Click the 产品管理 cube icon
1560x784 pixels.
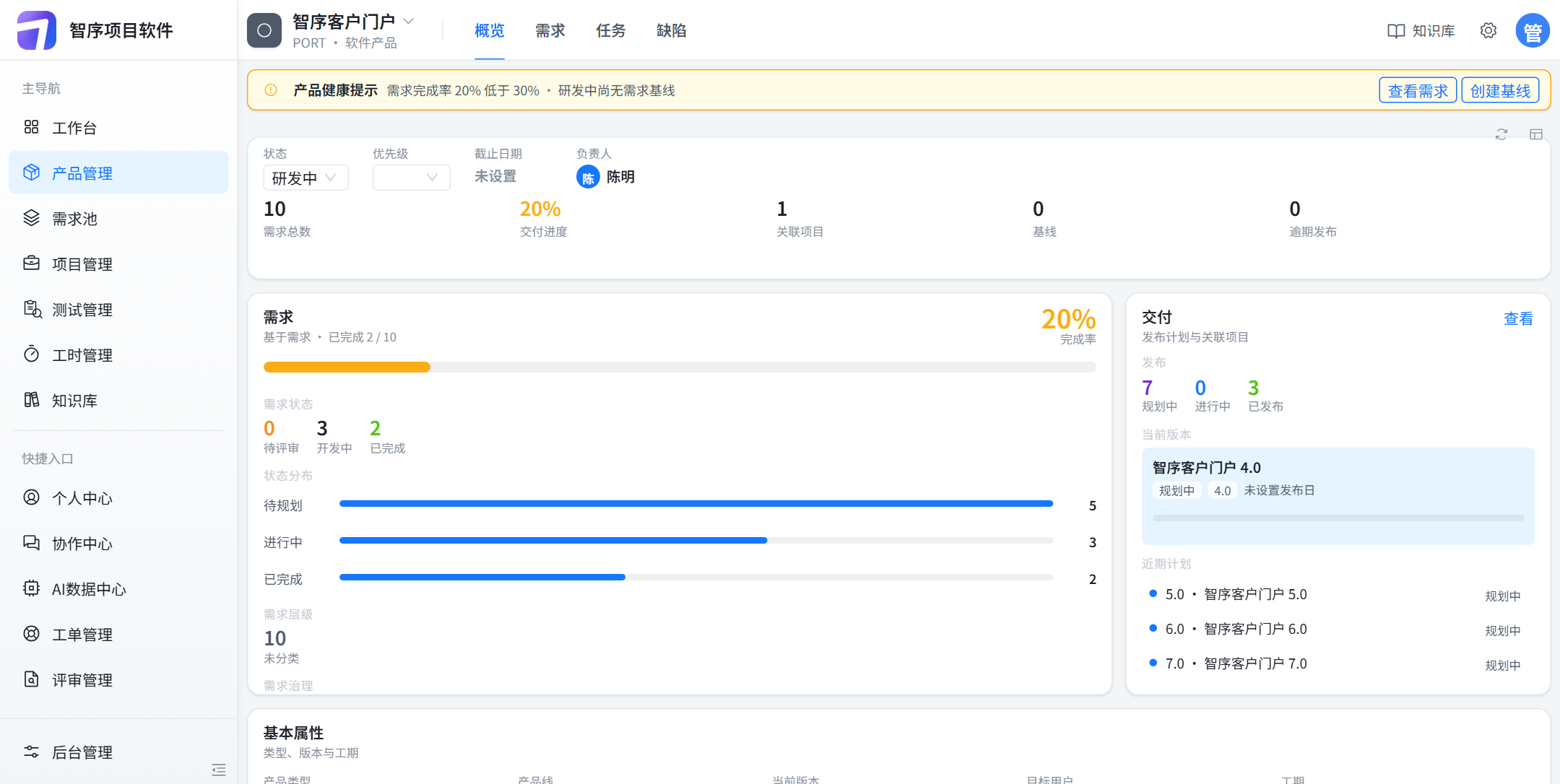coord(31,173)
